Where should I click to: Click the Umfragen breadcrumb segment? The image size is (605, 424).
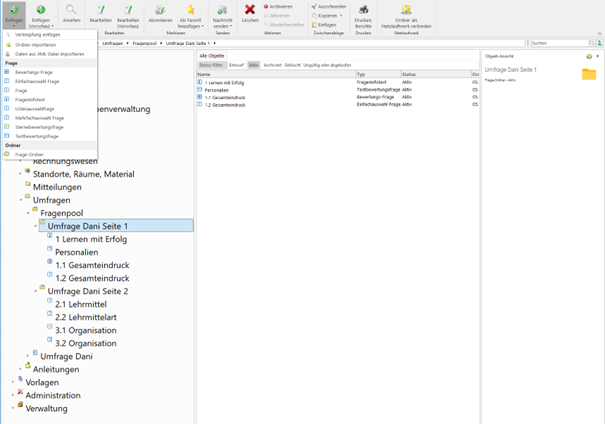[x=113, y=43]
